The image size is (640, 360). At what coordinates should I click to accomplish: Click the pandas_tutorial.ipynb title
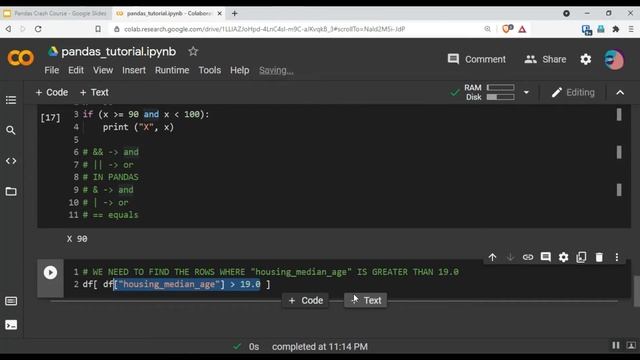(x=119, y=51)
